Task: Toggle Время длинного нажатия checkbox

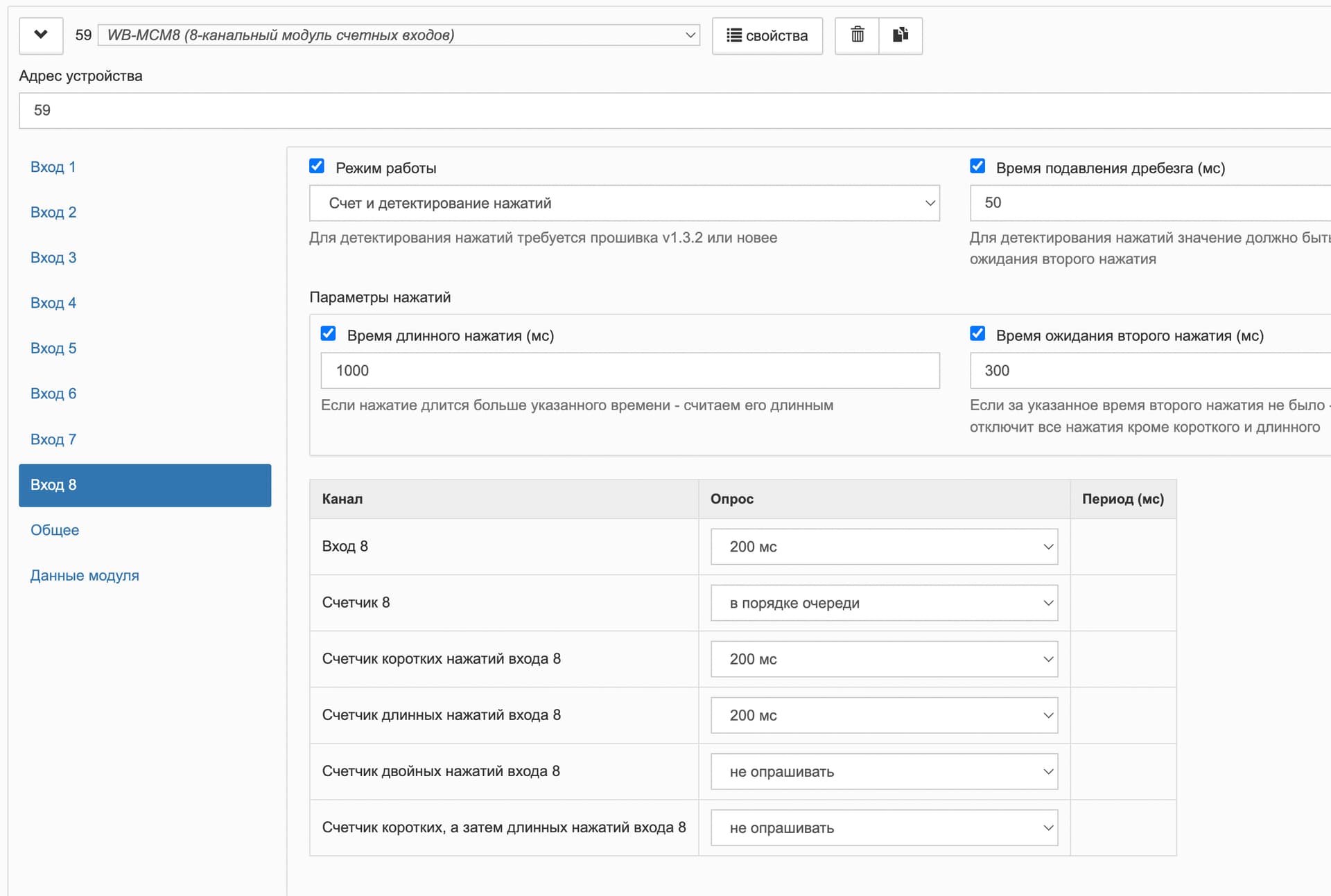Action: tap(329, 334)
